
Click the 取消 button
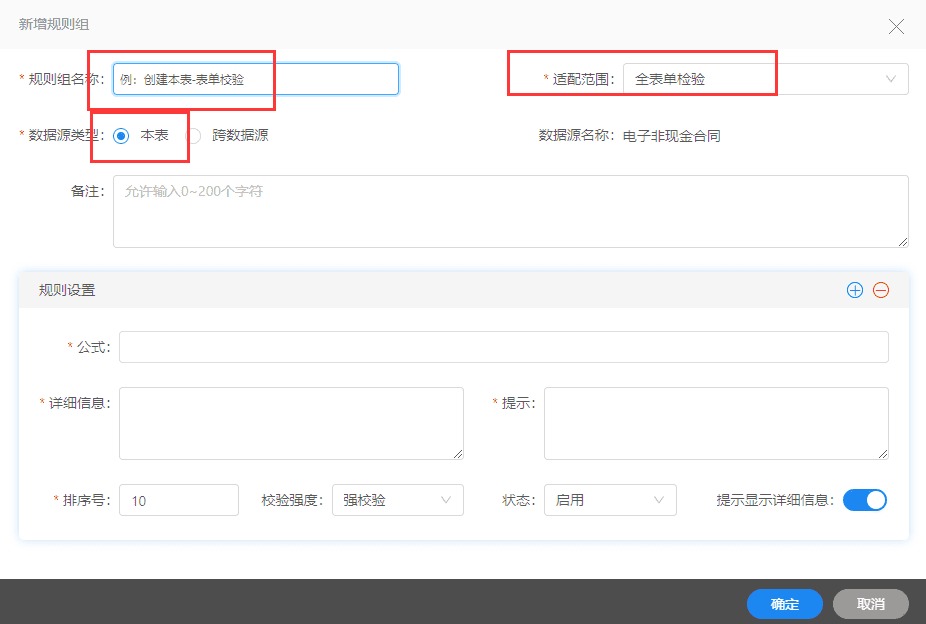(870, 604)
